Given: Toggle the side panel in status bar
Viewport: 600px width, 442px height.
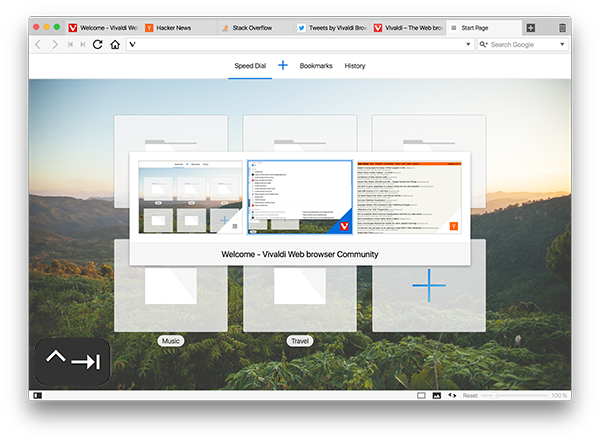Looking at the screenshot, I should [38, 395].
